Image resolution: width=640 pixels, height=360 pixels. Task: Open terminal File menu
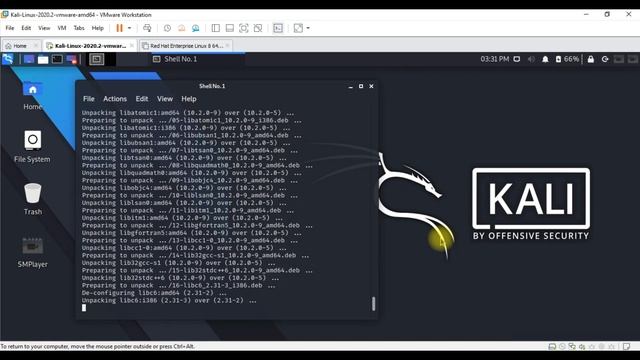click(x=89, y=99)
